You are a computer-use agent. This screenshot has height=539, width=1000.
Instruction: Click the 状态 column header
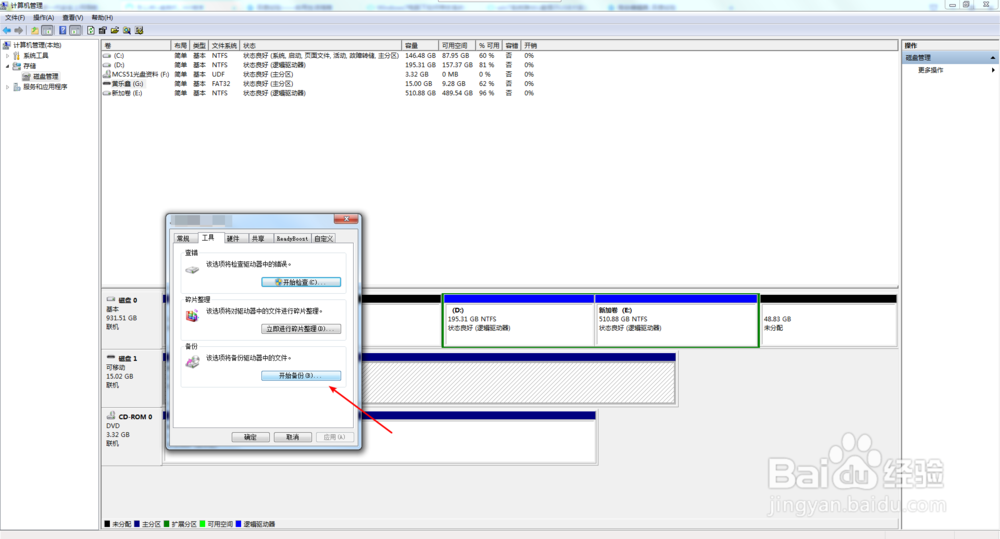coord(321,46)
